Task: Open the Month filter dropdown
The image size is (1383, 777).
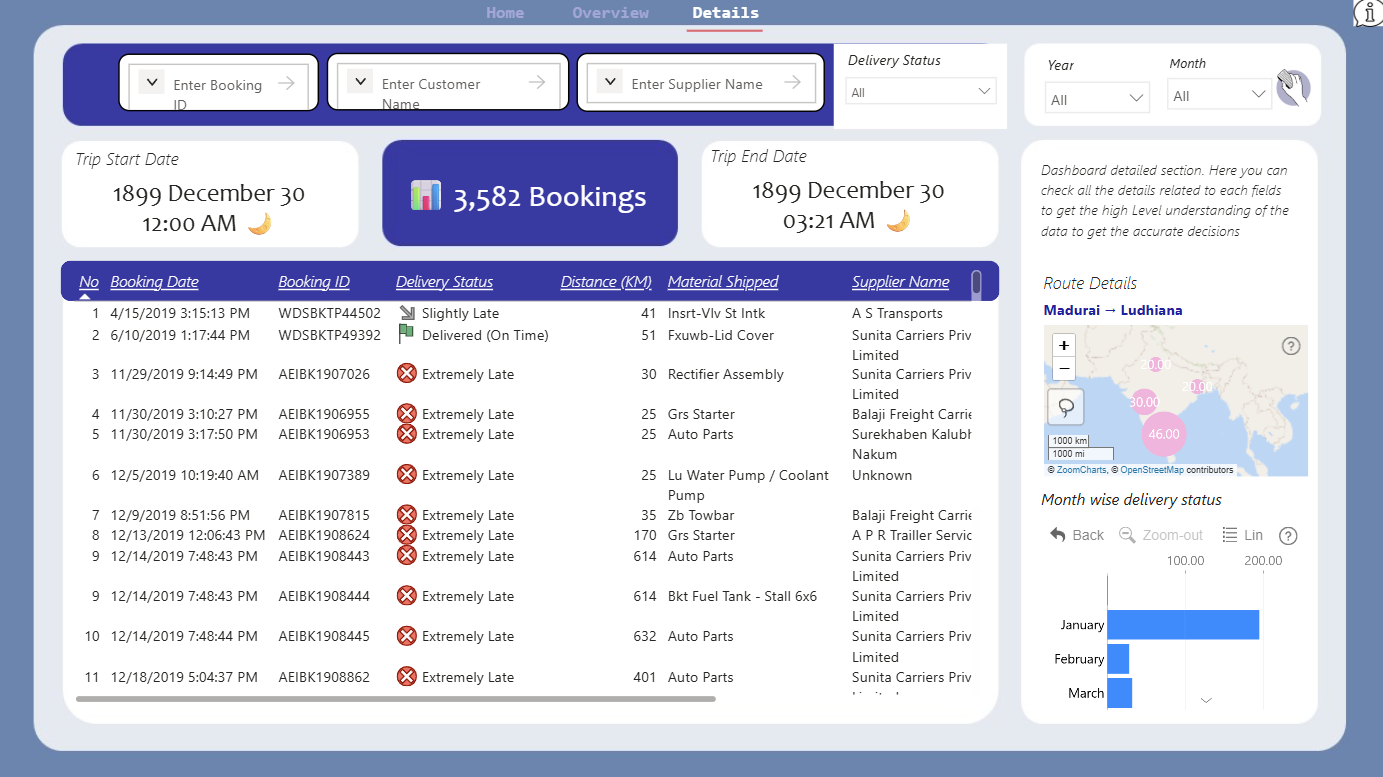Action: pyautogui.click(x=1219, y=96)
